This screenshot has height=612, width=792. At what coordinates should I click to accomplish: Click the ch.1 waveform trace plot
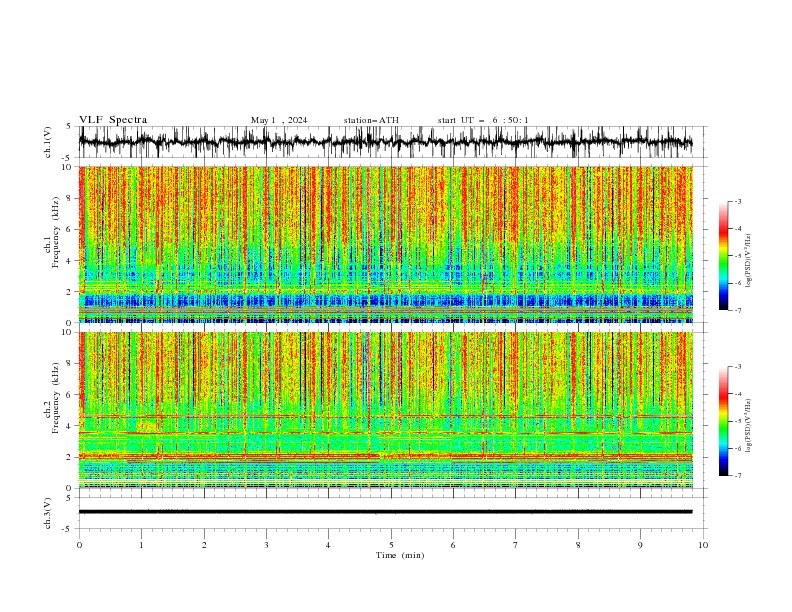[x=385, y=142]
